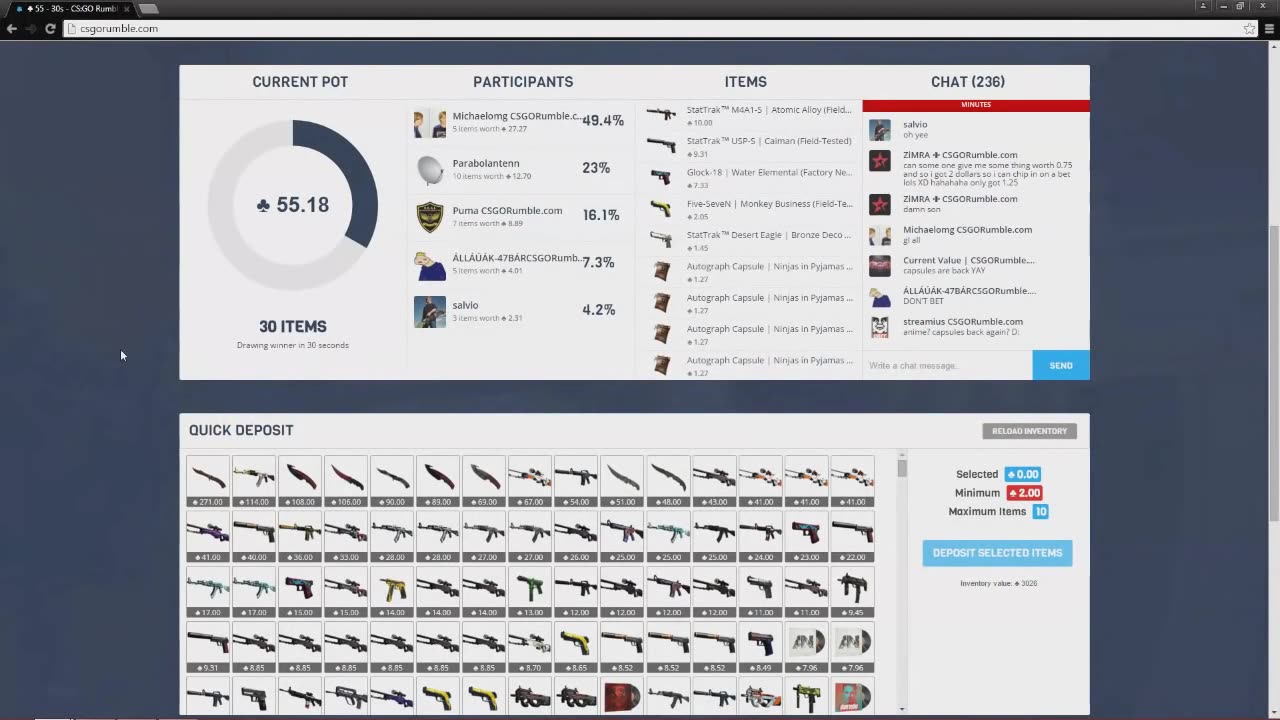Select the green pistol priced 13.00
This screenshot has width=1280, height=720.
530,592
